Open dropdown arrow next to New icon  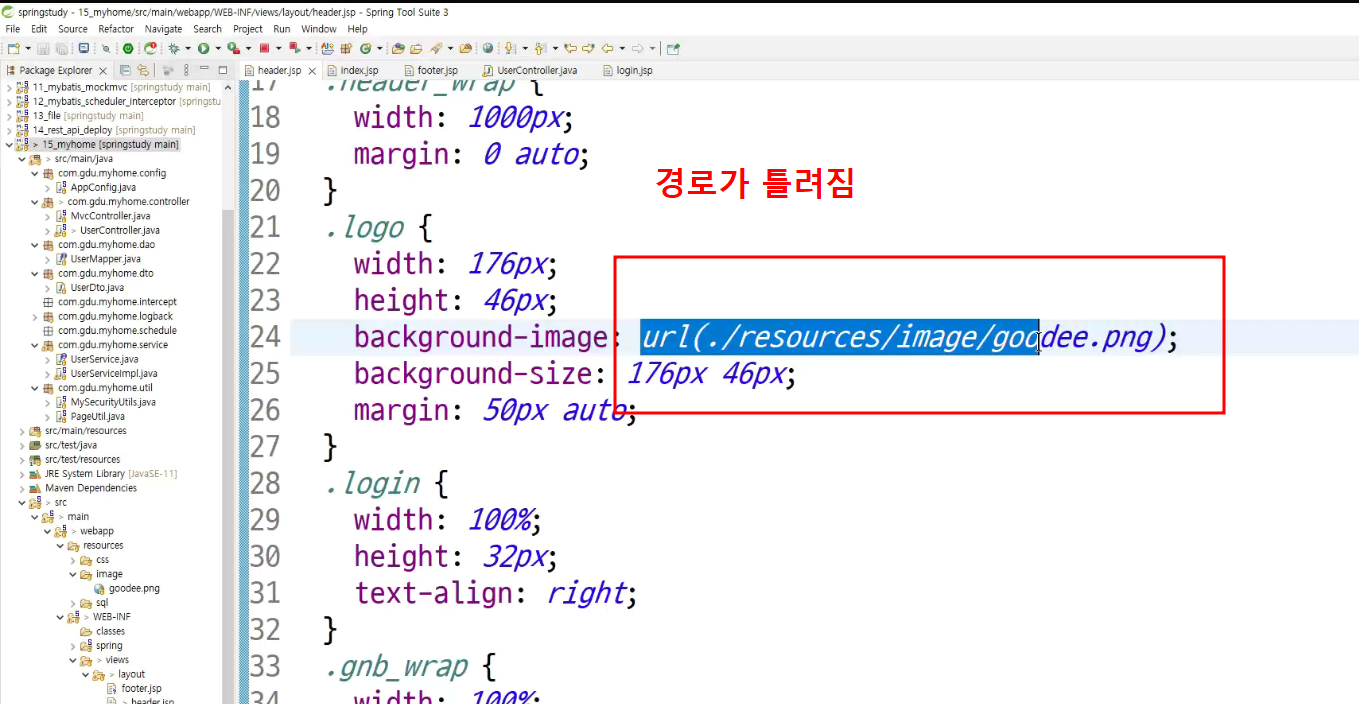[x=28, y=48]
